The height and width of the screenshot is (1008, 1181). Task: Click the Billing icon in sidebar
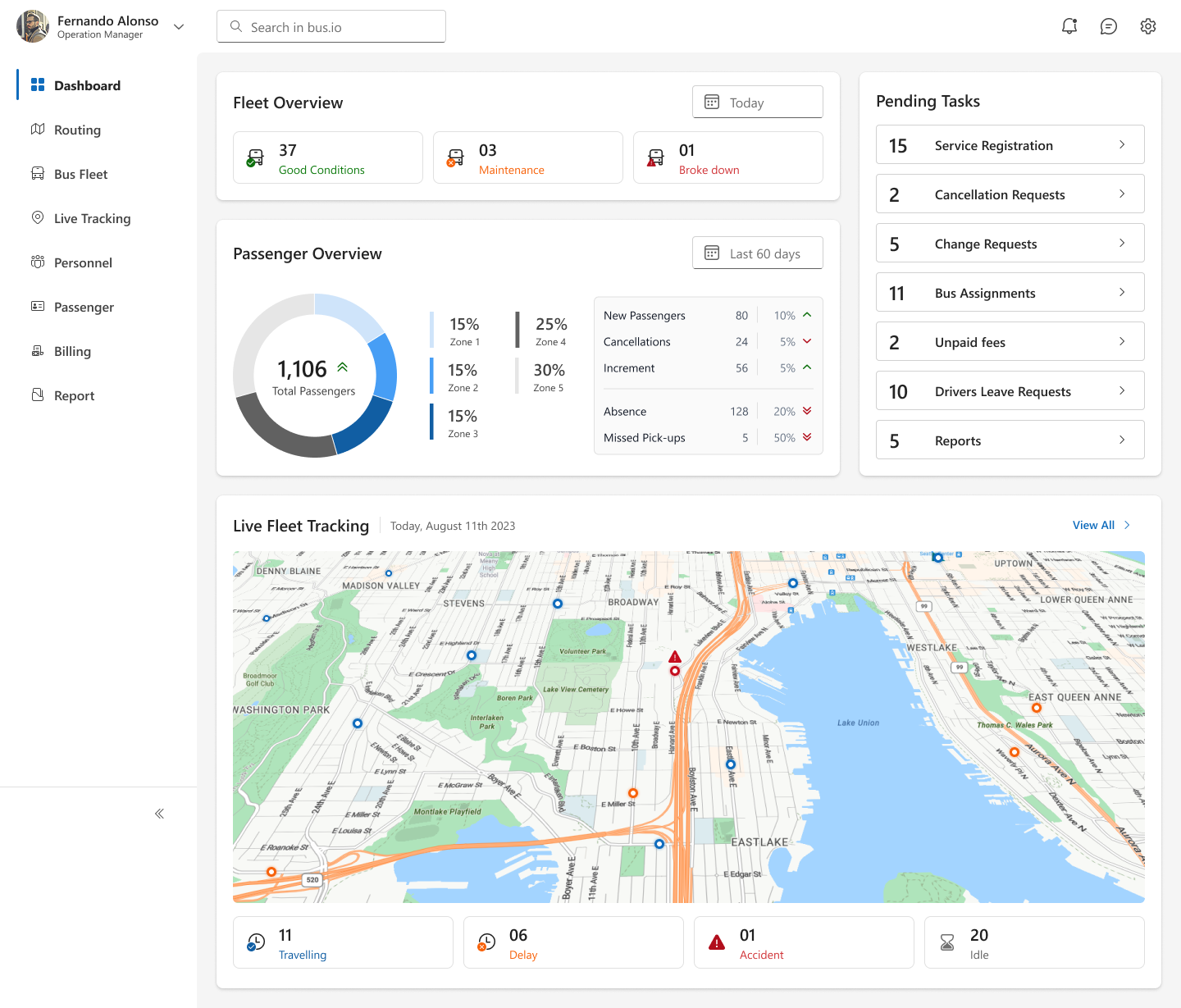38,351
